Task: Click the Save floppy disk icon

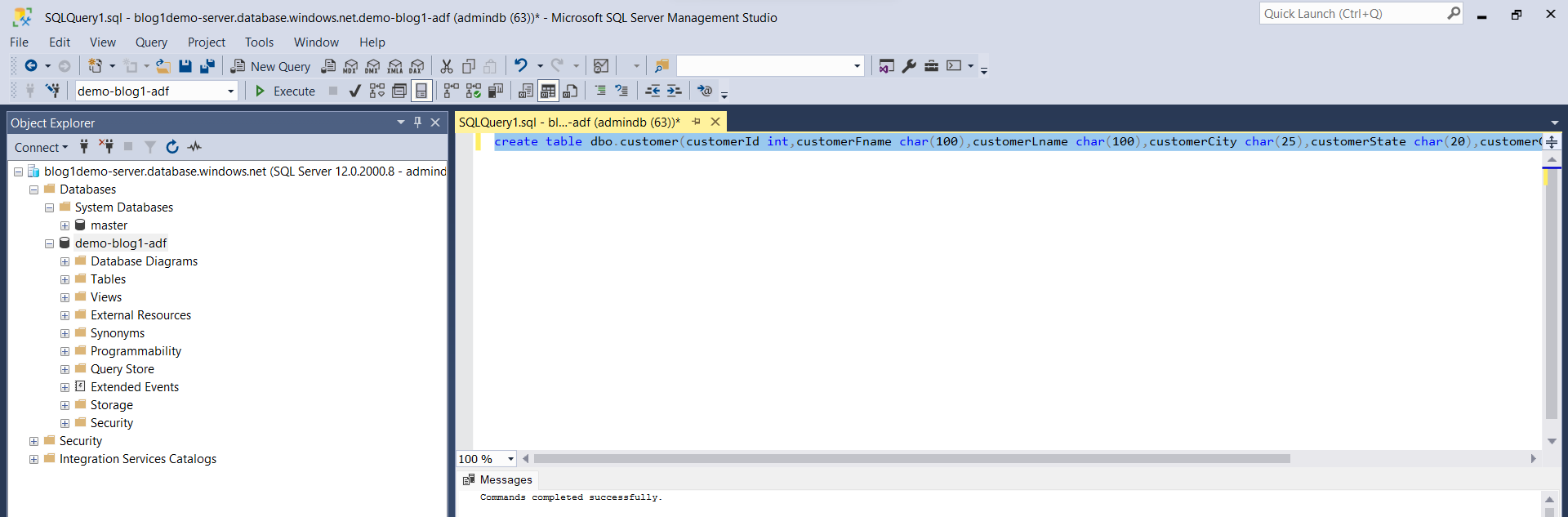Action: [x=185, y=66]
